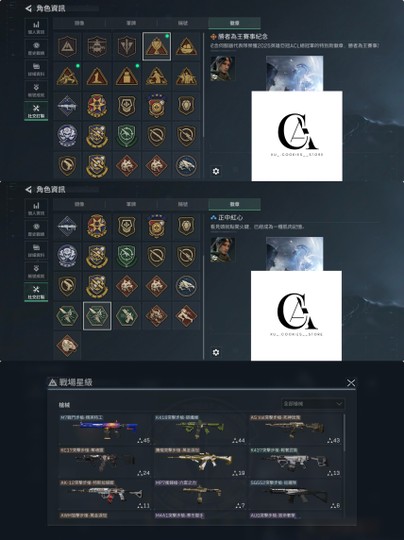This screenshot has width=404, height=540.
Task: Choose the gold rifle skin with 19 stars
Action: click(x=200, y=462)
